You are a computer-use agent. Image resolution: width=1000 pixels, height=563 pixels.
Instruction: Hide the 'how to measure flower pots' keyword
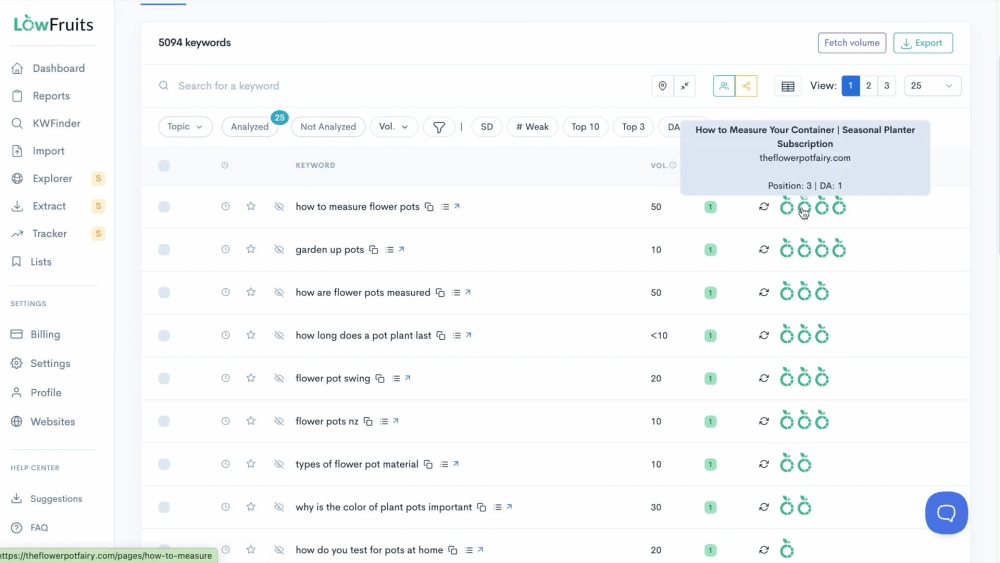click(x=279, y=207)
